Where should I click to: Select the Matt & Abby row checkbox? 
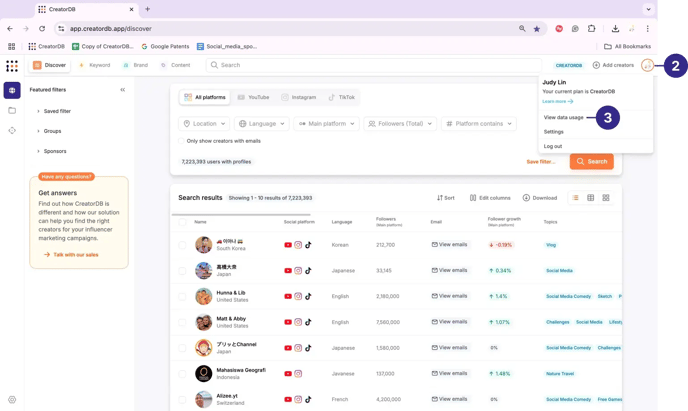click(x=182, y=322)
